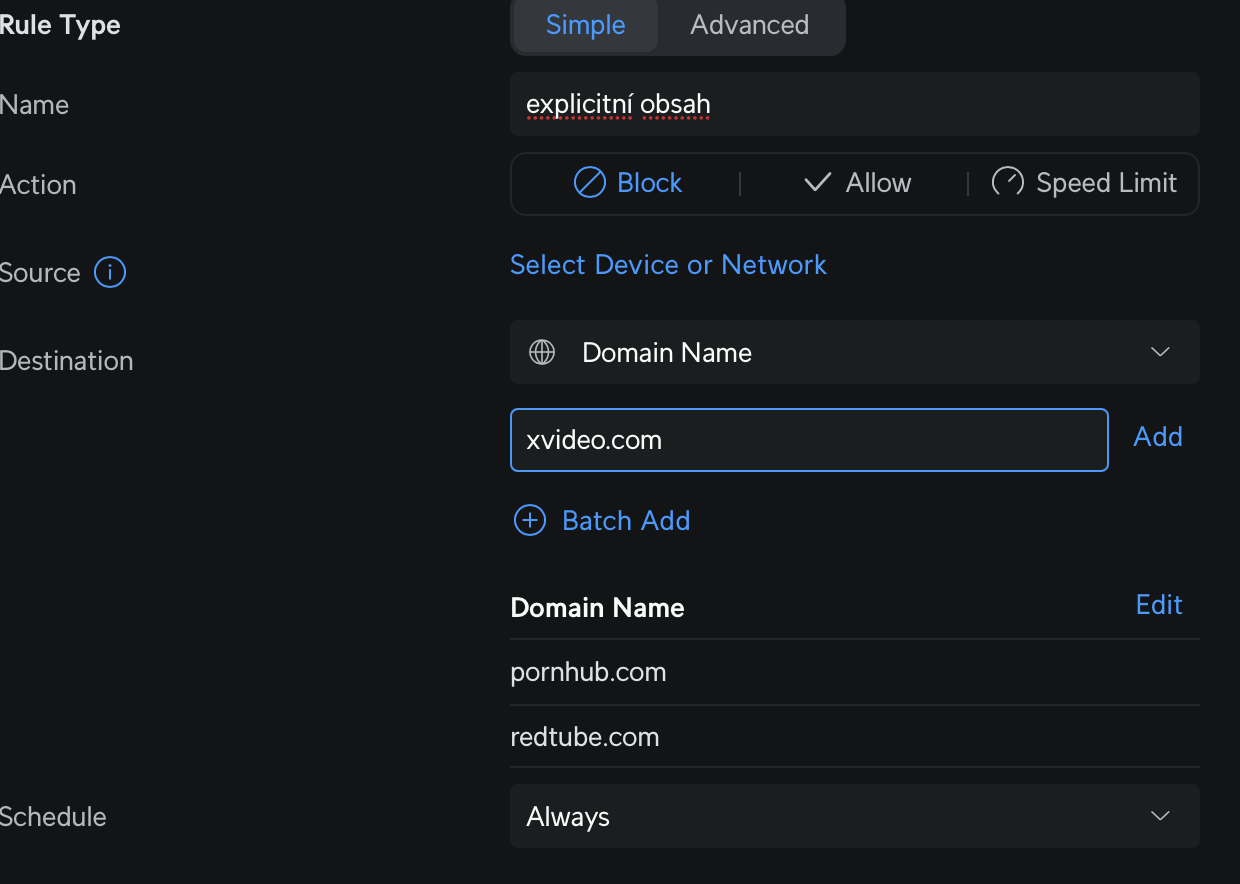
Task: Open the Always schedule dropdown
Action: [x=855, y=816]
